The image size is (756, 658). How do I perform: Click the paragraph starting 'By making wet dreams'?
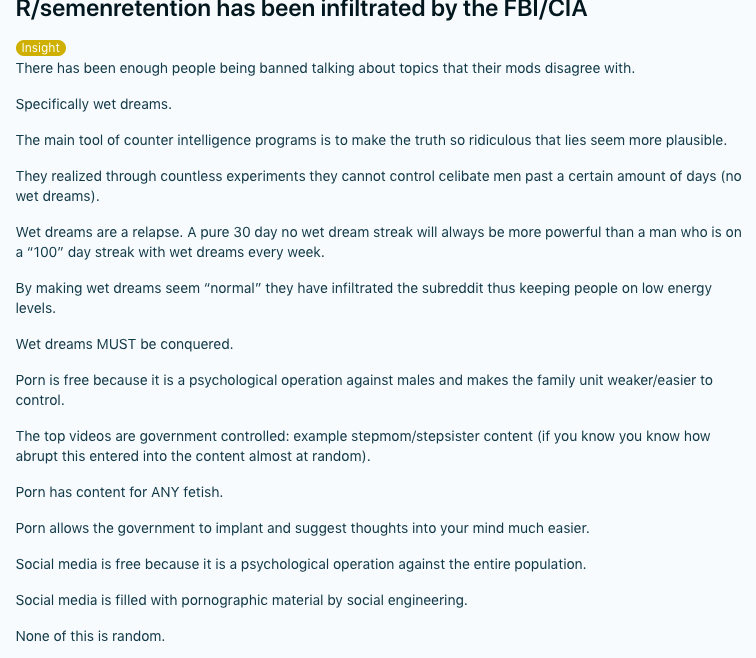point(364,298)
